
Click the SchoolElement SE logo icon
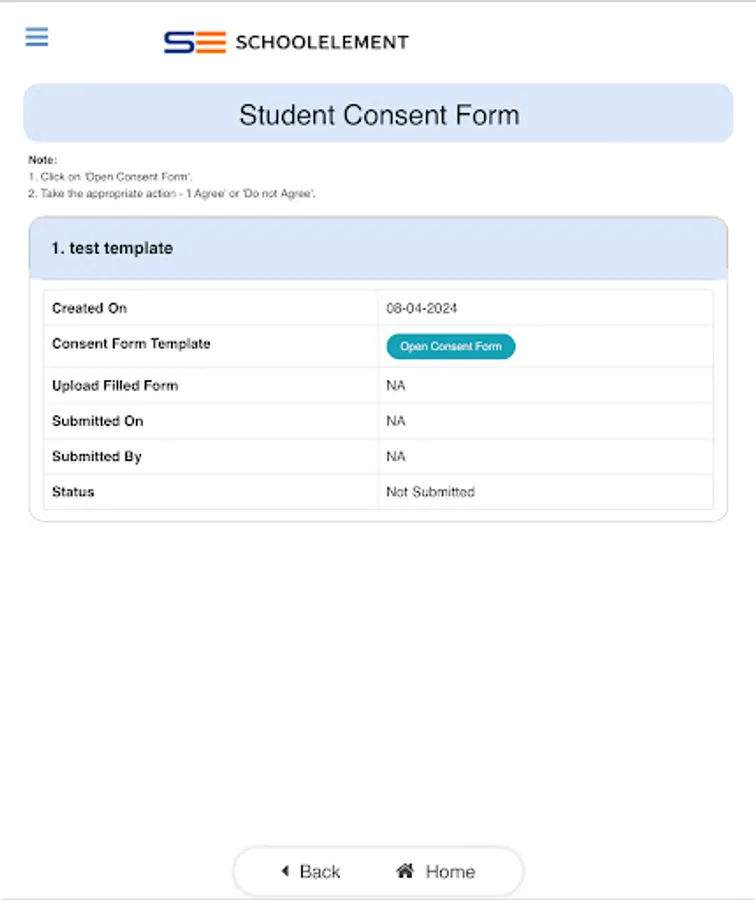pyautogui.click(x=194, y=42)
